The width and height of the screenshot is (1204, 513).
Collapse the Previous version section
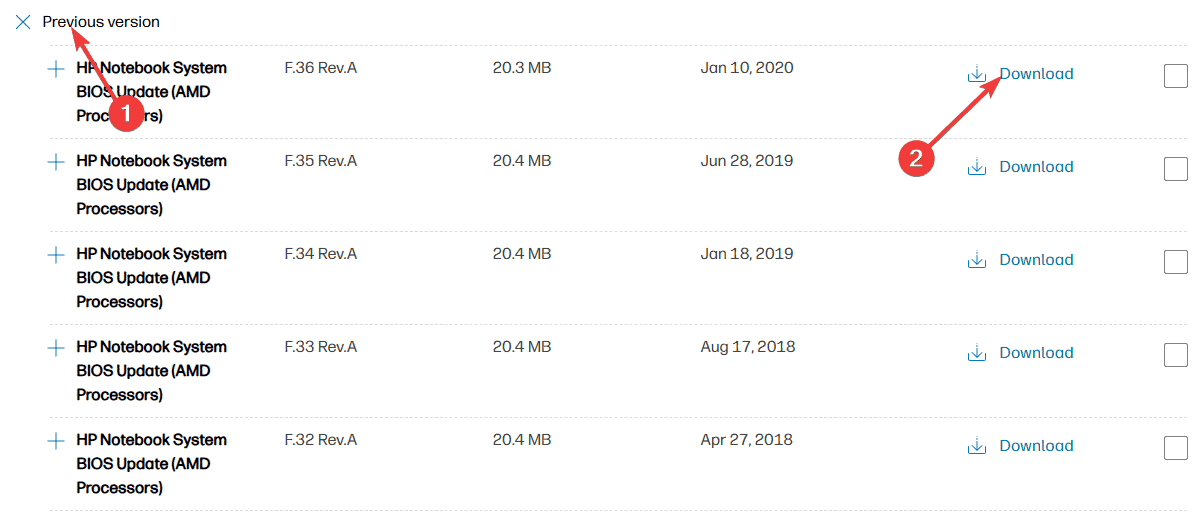[x=23, y=22]
